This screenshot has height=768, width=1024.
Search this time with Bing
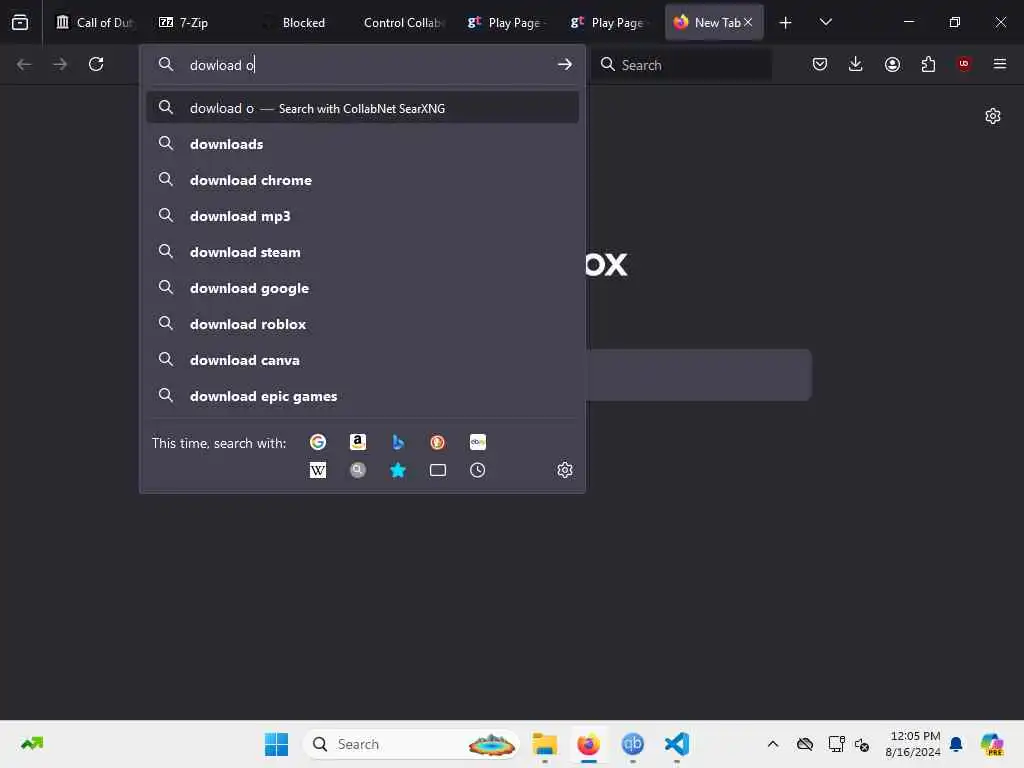398,442
